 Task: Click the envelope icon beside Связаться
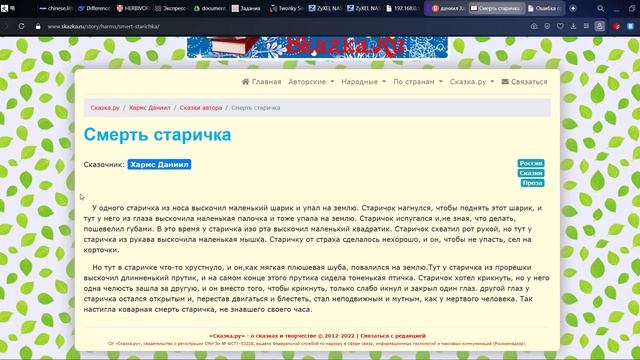(505, 82)
